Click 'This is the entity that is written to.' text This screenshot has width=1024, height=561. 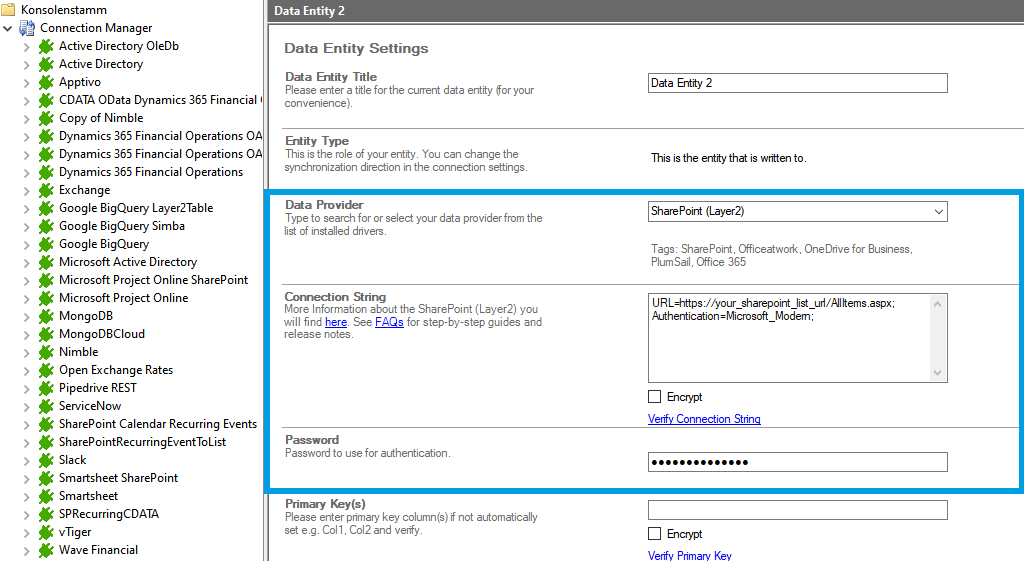(x=729, y=158)
